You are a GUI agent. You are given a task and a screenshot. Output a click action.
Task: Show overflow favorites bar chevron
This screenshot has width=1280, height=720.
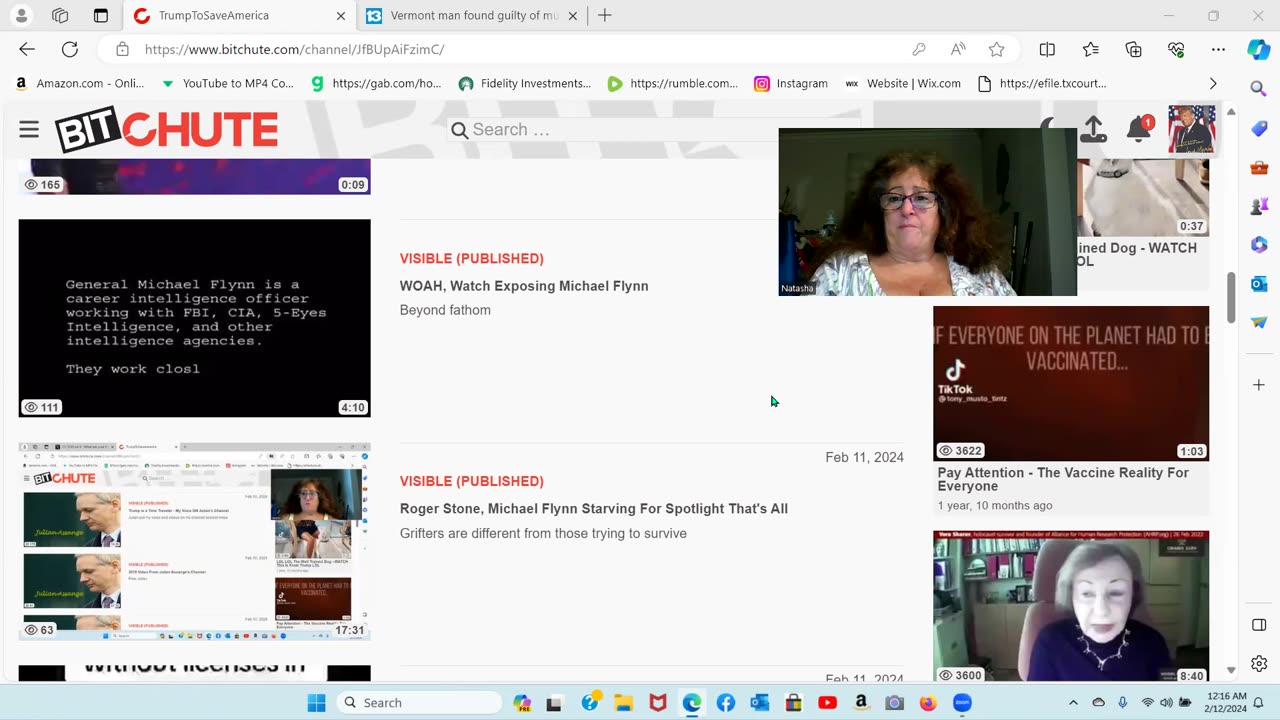tap(1213, 83)
